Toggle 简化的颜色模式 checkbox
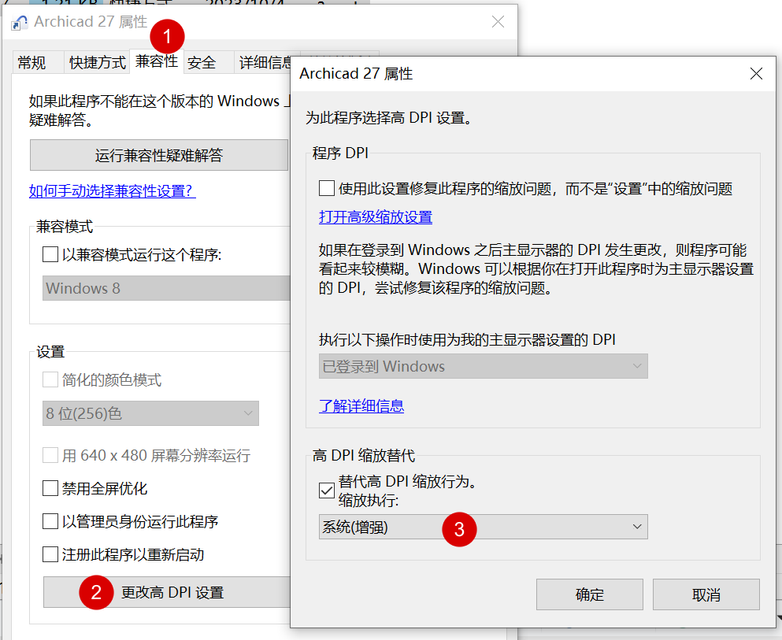Image resolution: width=782 pixels, height=640 pixels. [x=50, y=380]
